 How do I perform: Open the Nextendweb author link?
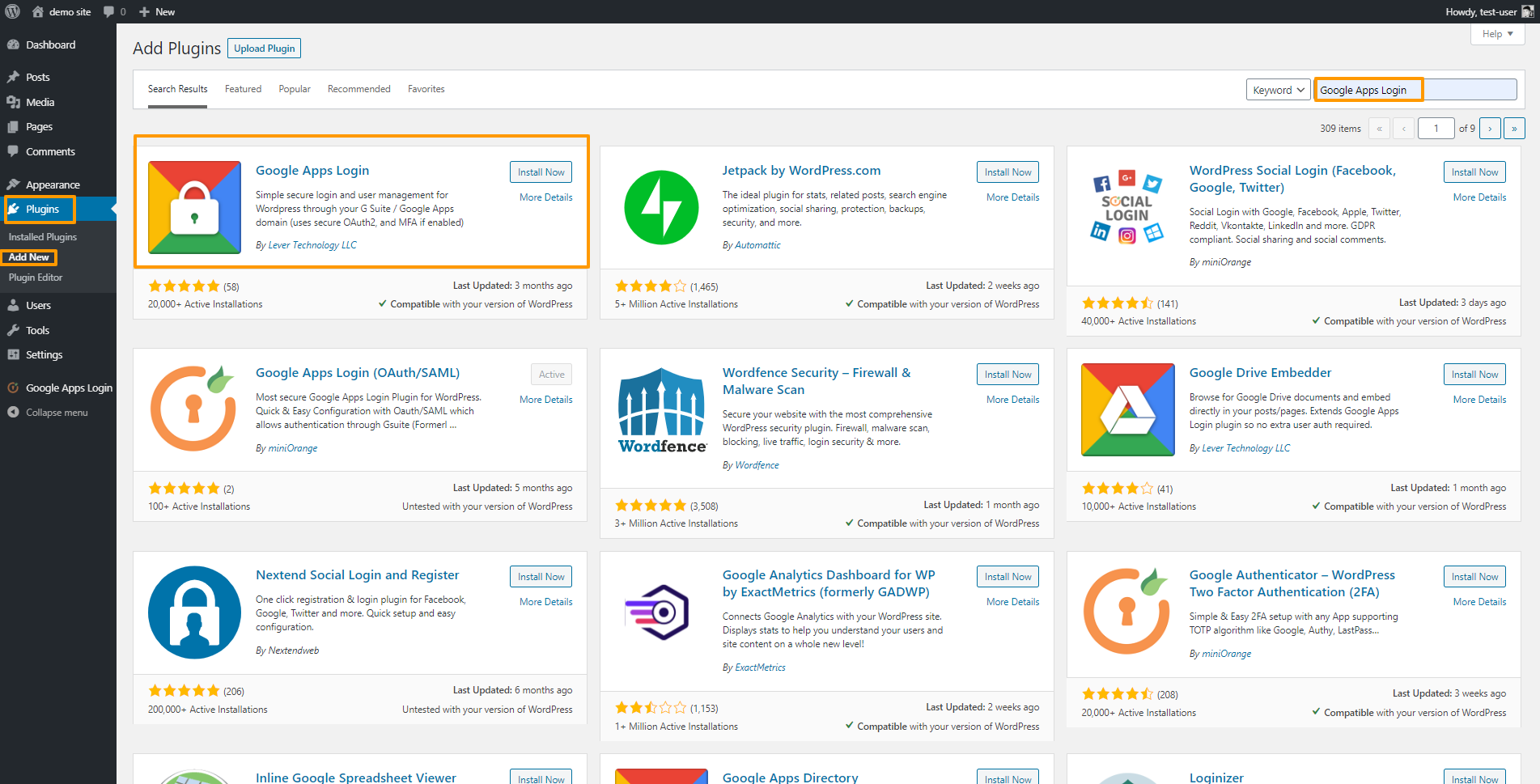[294, 651]
